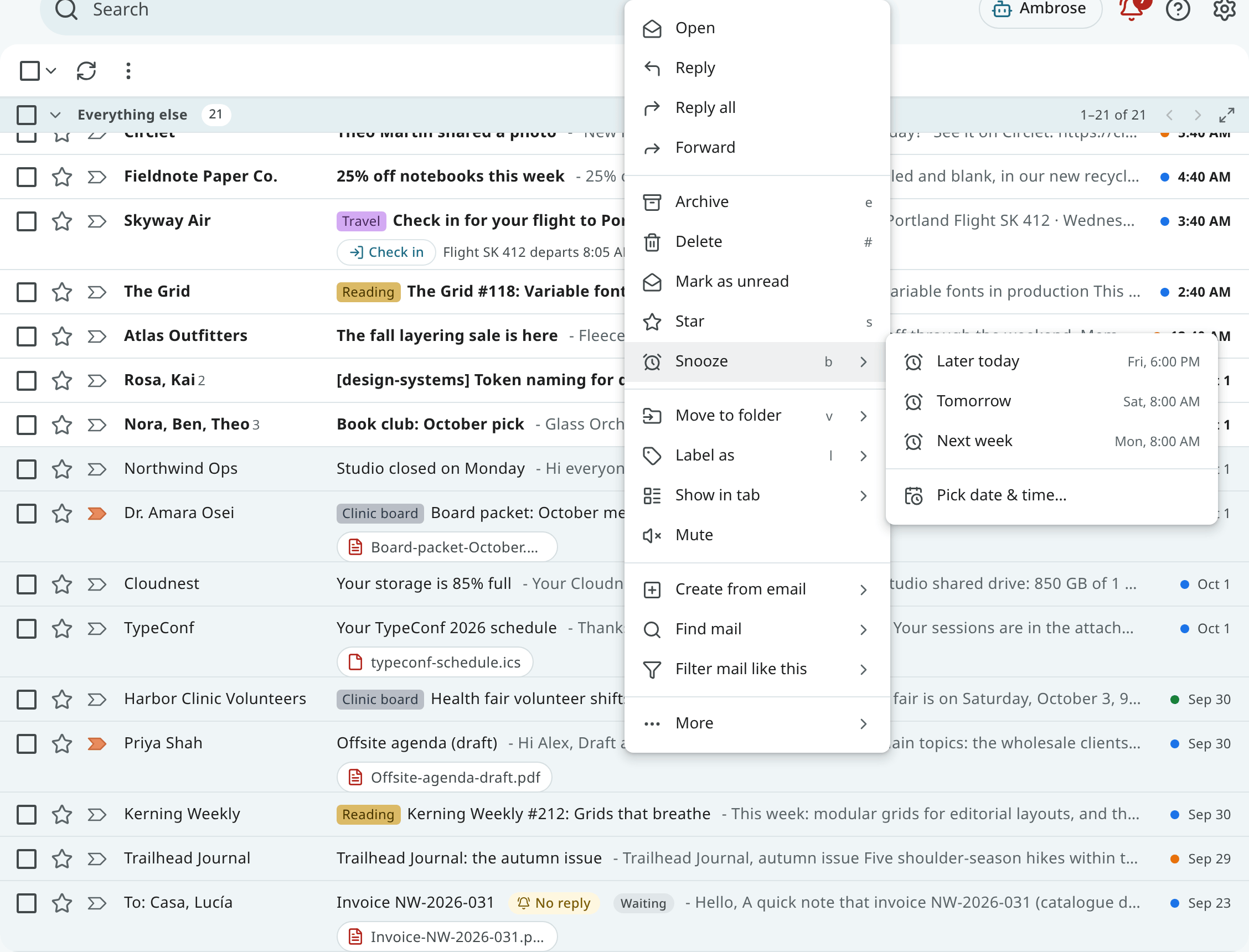Check the Everything else section checkbox
This screenshot has width=1249, height=952.
click(27, 115)
